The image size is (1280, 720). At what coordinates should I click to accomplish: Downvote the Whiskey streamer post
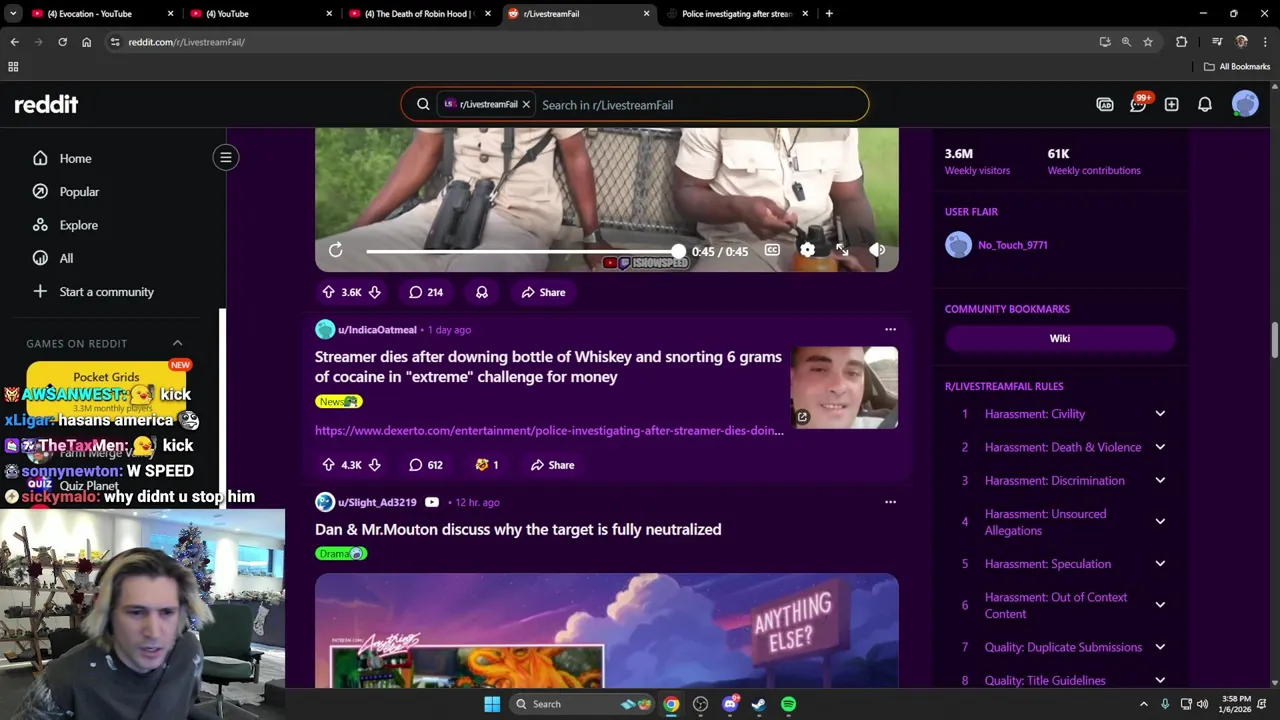pos(374,464)
